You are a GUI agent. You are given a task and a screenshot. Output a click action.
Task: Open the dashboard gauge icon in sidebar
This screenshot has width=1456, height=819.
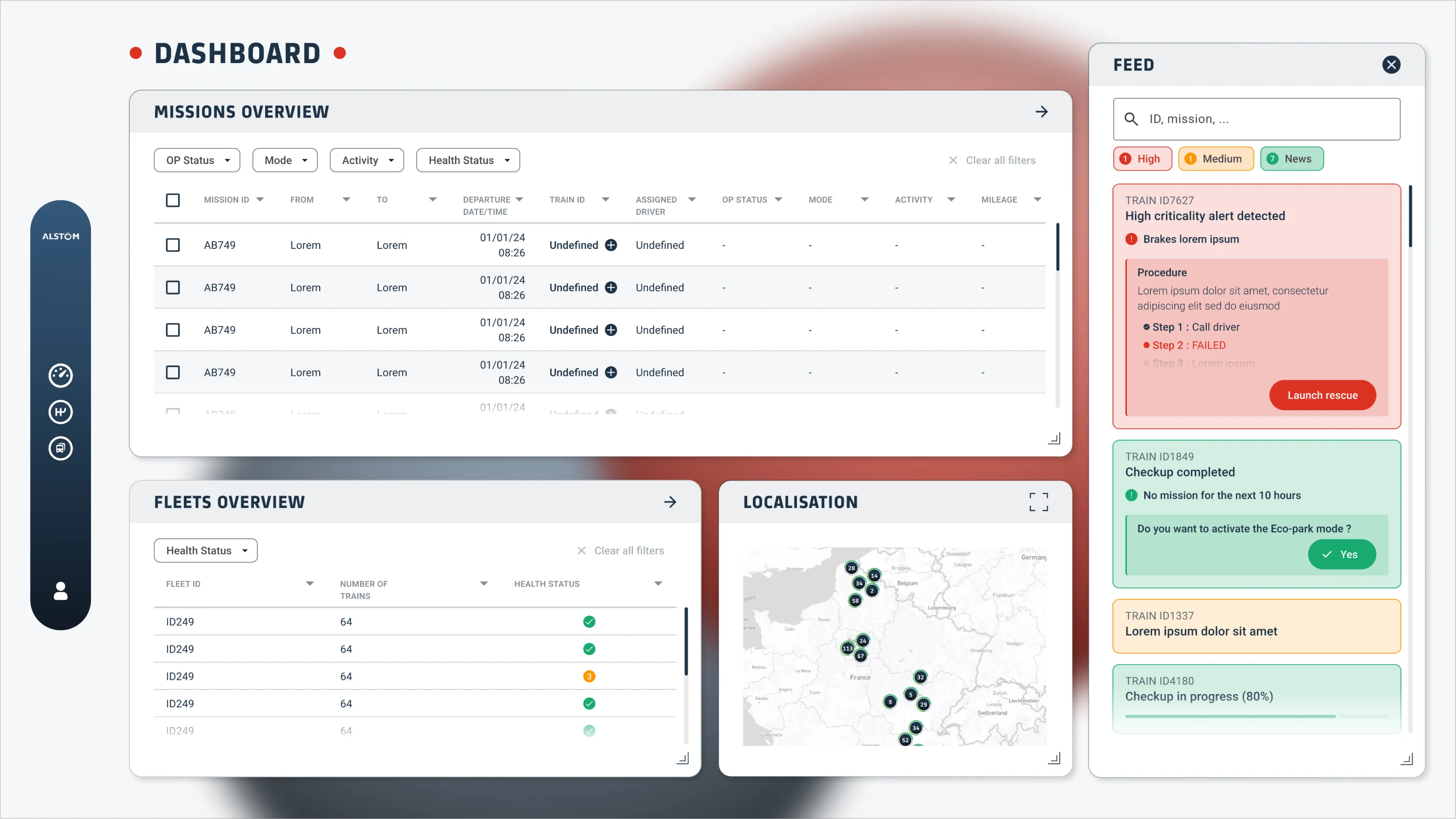click(x=61, y=376)
